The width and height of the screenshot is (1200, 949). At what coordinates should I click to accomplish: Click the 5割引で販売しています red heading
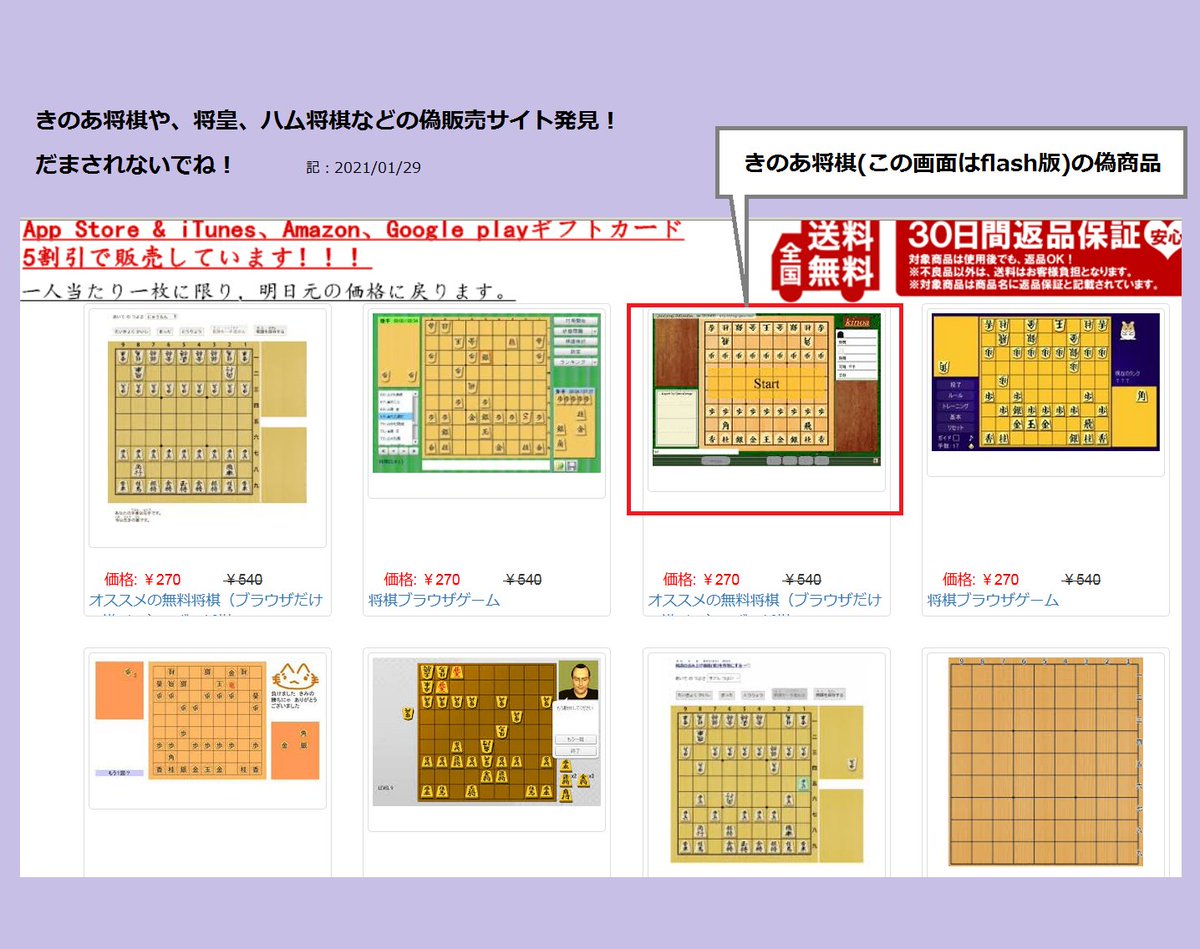click(196, 260)
